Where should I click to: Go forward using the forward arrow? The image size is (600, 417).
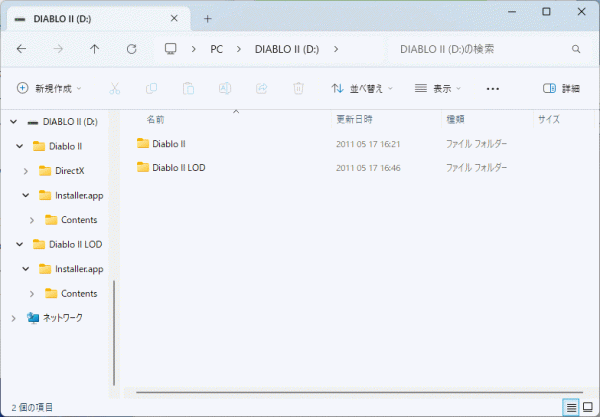[58, 49]
